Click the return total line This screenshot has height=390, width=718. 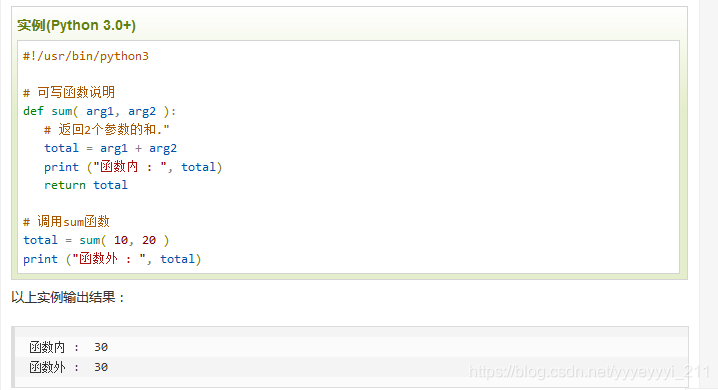point(86,185)
